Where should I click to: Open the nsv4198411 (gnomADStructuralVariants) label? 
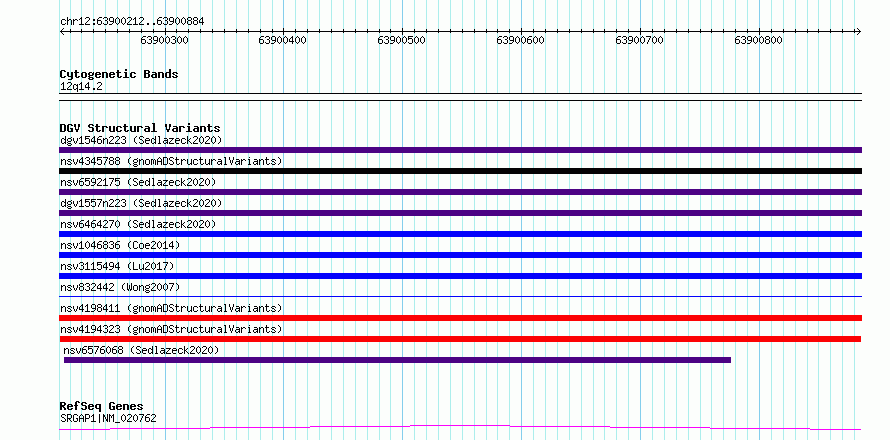click(x=171, y=308)
